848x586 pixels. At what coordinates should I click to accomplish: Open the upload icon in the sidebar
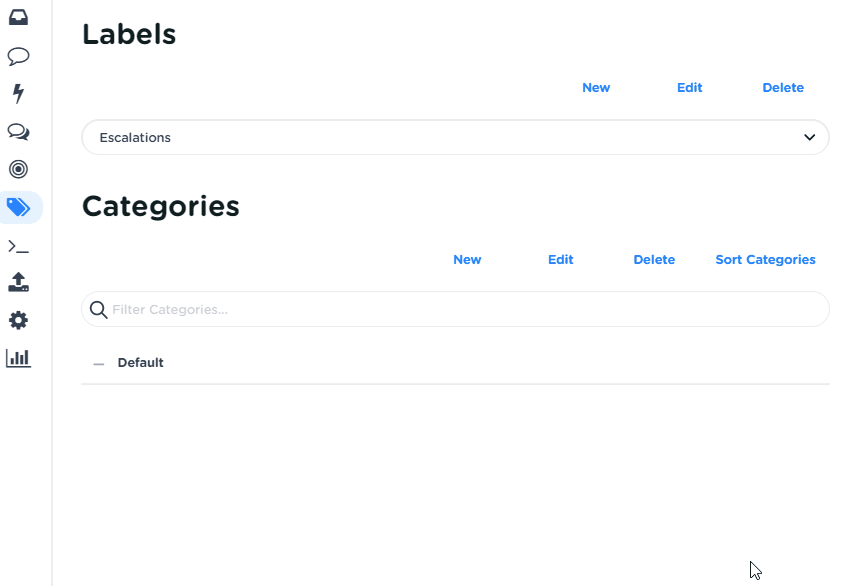(18, 282)
